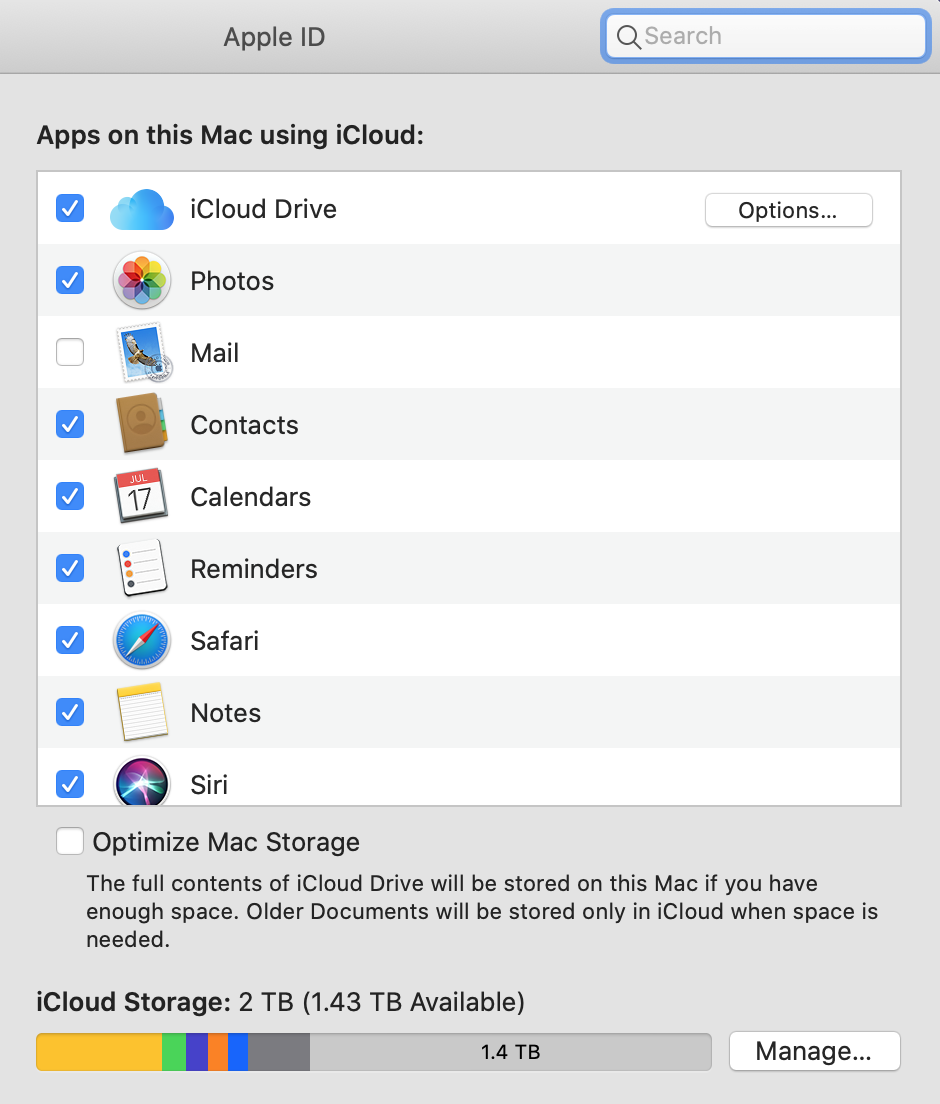Click the Apple ID window title
This screenshot has width=940, height=1104.
275,37
